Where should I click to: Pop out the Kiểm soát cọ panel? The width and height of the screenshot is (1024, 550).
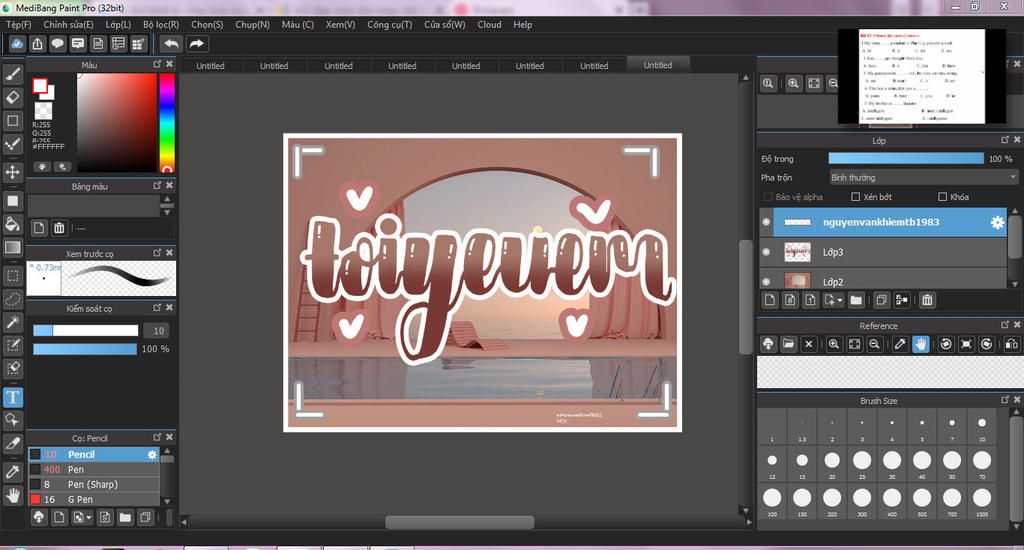pyautogui.click(x=157, y=307)
